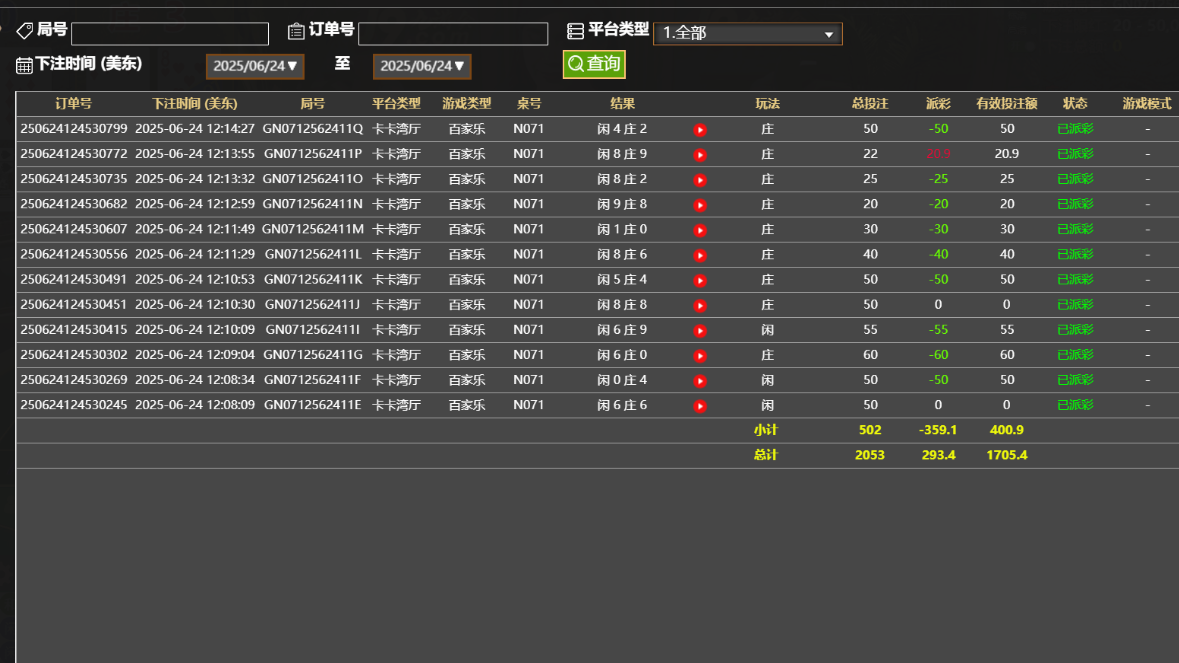Click the green 查询 search button
1179x663 pixels.
594,65
